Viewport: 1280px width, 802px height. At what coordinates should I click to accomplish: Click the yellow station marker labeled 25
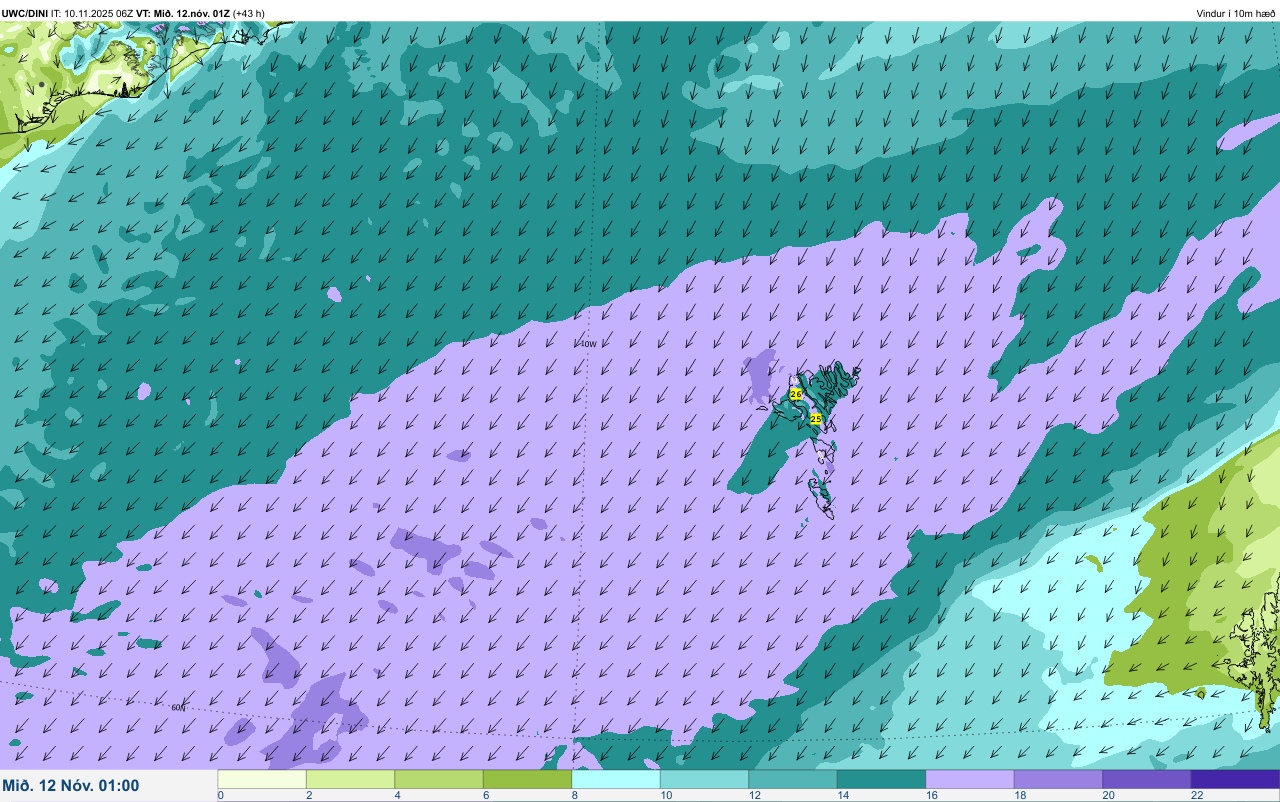pyautogui.click(x=815, y=418)
